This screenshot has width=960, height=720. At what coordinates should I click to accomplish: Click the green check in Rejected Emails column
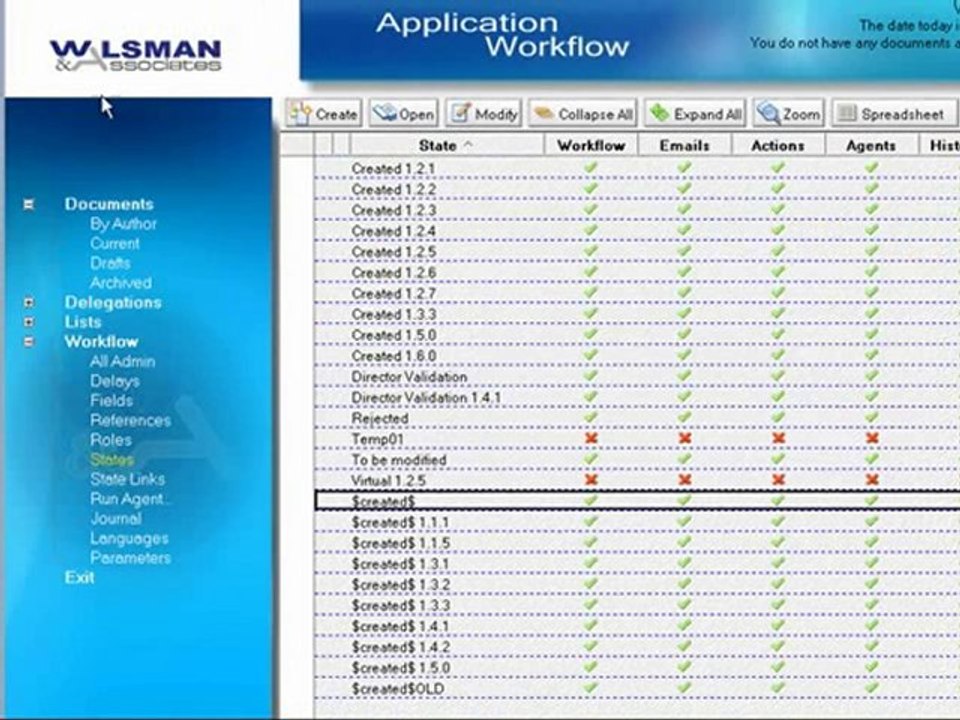(684, 417)
